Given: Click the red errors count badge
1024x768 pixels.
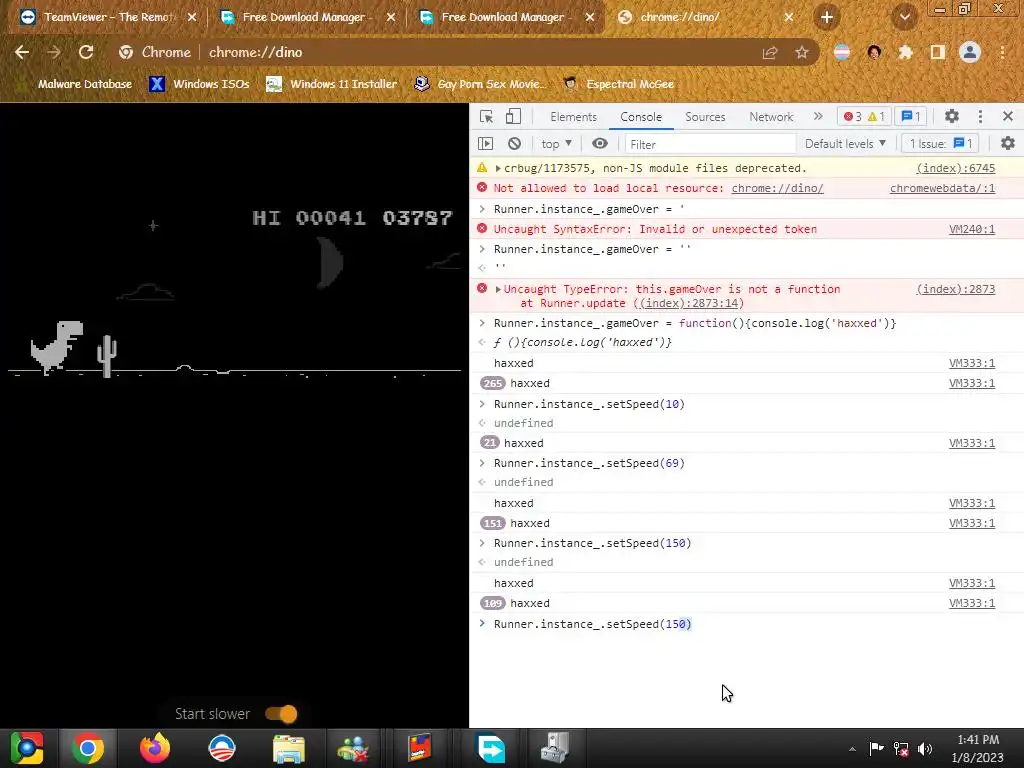Looking at the screenshot, I should coord(853,116).
